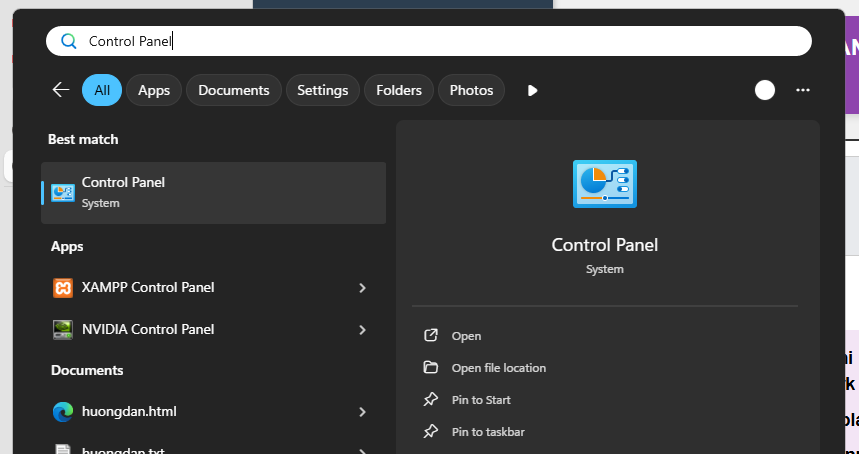859x454 pixels.
Task: Go back with the left arrow
Action: (x=61, y=90)
